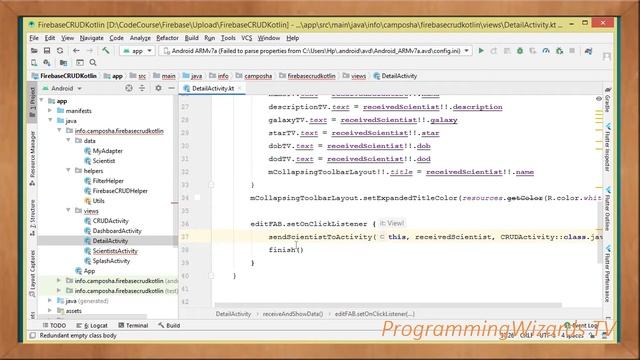Click the Attach debugger to process icon
The height and width of the screenshot is (360, 640).
tap(560, 51)
